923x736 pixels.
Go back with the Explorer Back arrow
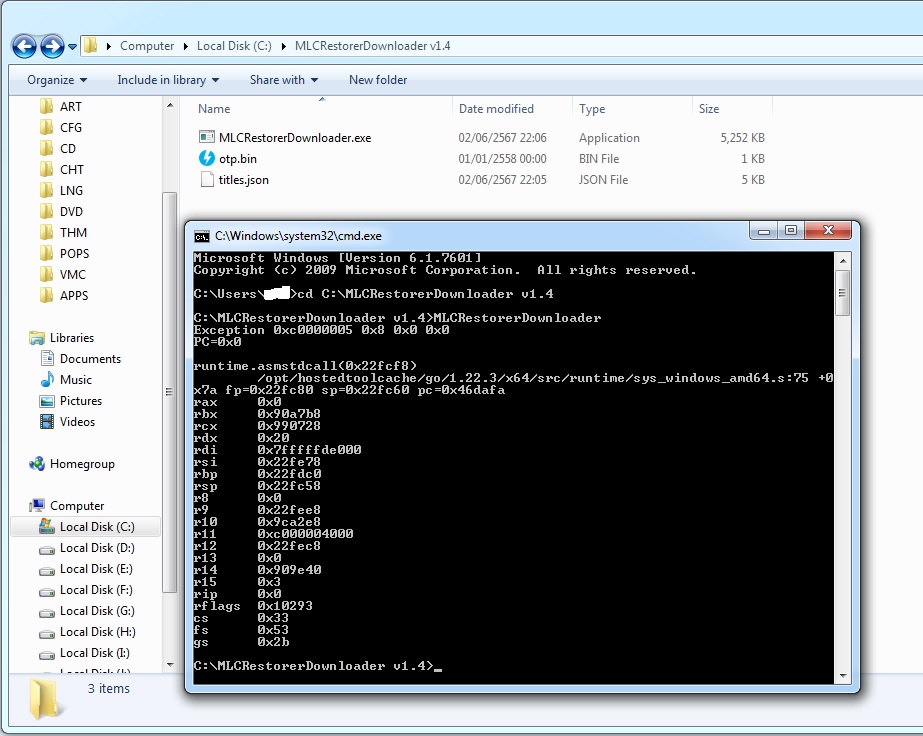click(x=25, y=47)
